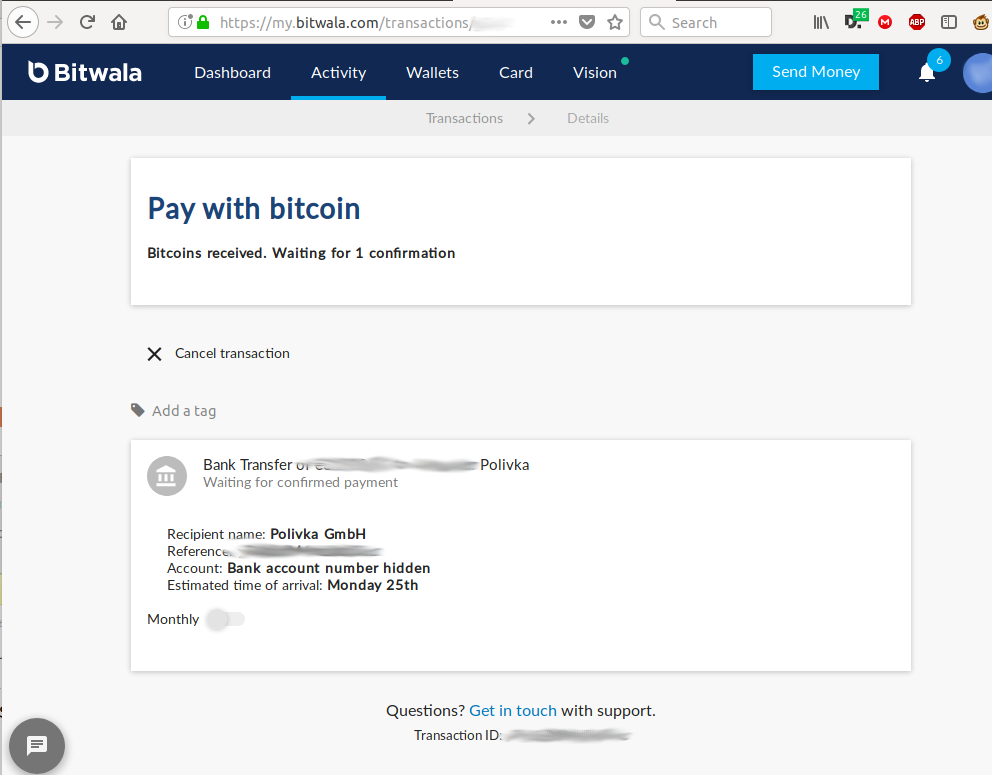
Task: Open the extension with the 26 badge
Action: 855,20
